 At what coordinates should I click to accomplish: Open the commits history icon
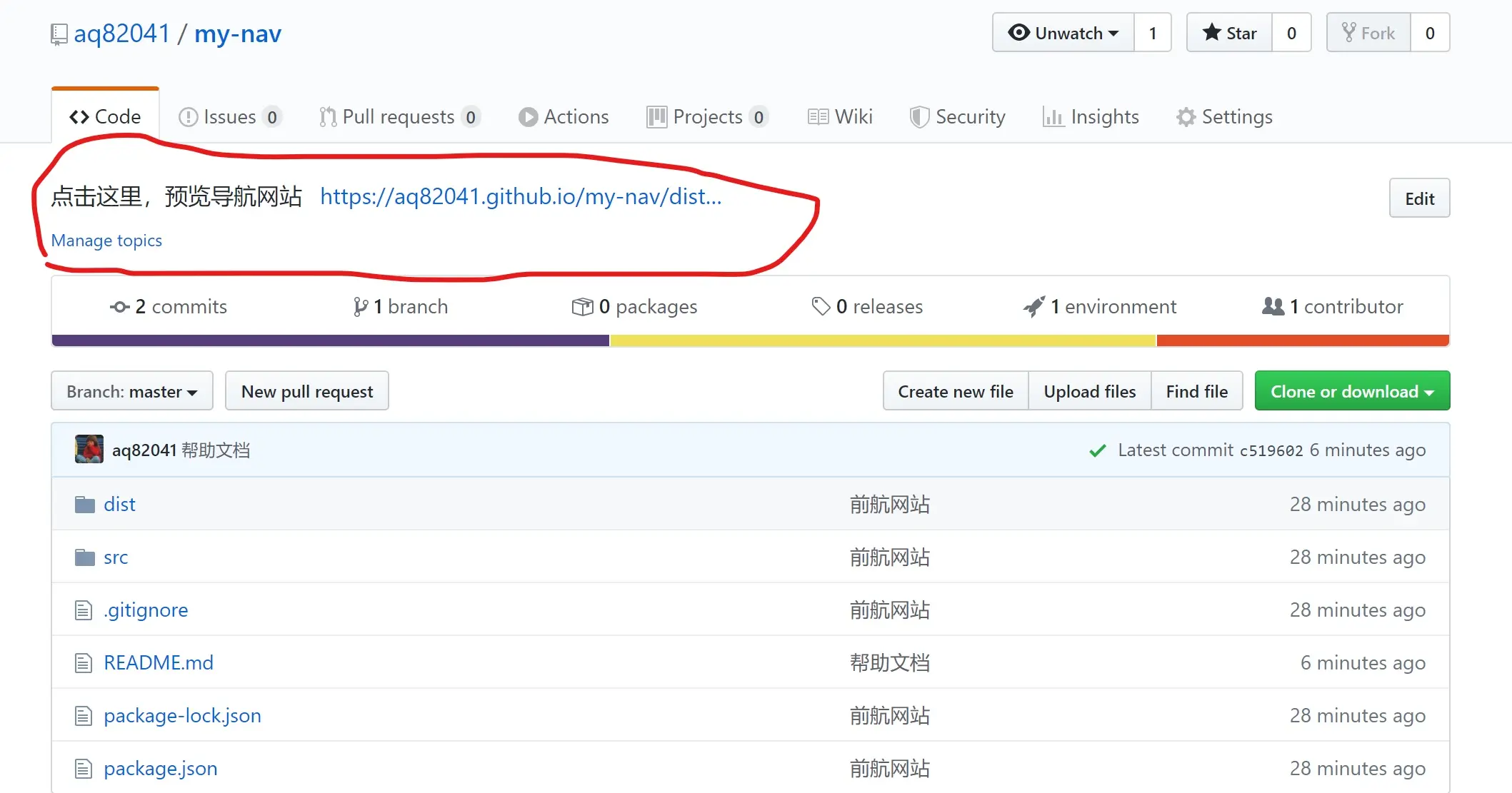pos(119,307)
